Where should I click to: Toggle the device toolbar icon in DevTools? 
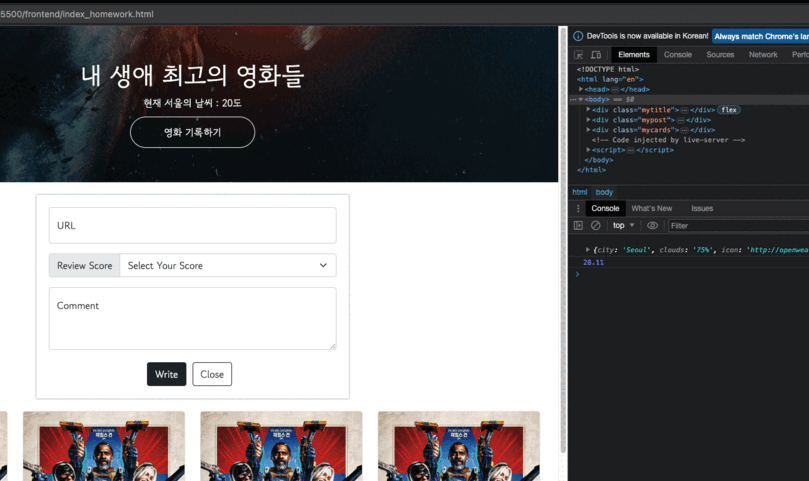596,55
